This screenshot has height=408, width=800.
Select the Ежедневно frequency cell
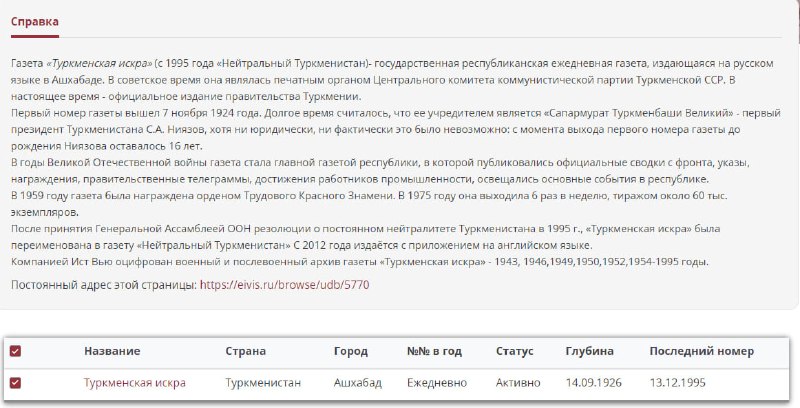click(437, 382)
